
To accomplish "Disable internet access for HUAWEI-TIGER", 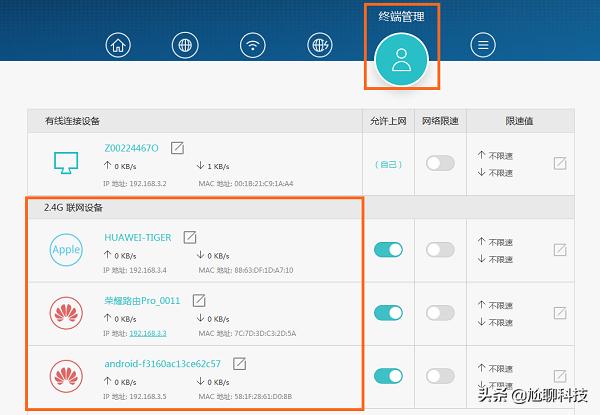I will pos(388,250).
